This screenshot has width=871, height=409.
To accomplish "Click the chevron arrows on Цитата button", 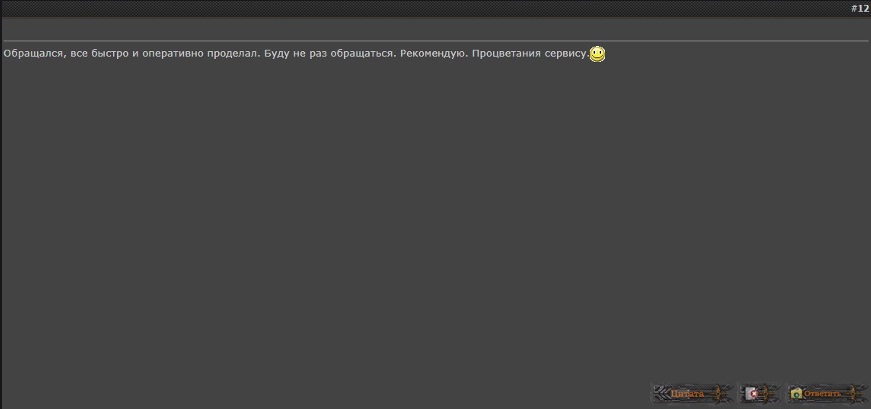I will coord(661,394).
